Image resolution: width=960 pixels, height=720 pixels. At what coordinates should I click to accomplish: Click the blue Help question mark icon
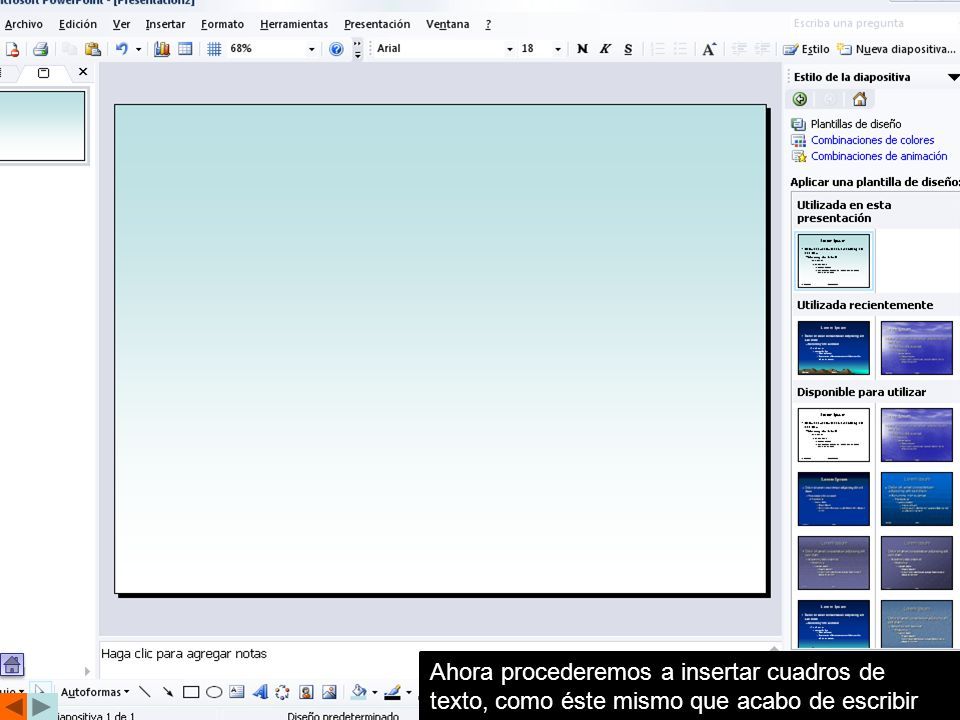[336, 49]
